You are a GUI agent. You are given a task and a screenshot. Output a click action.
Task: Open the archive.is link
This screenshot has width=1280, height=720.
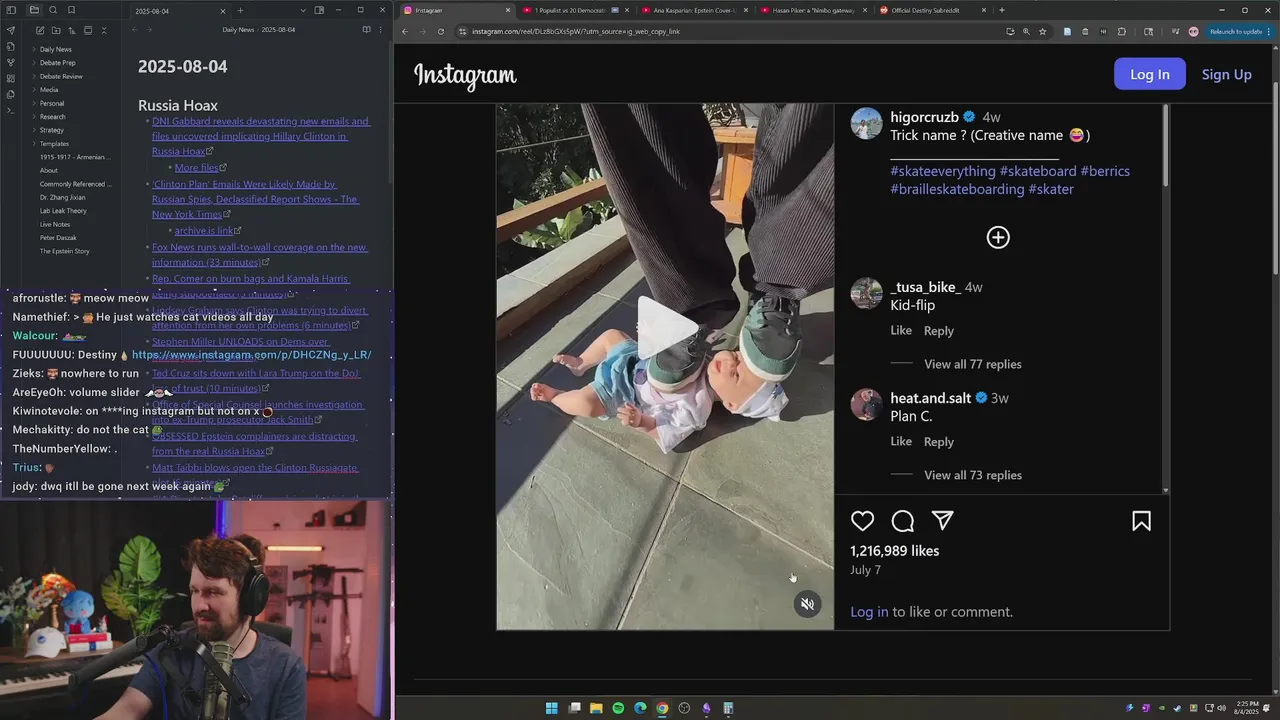[204, 231]
